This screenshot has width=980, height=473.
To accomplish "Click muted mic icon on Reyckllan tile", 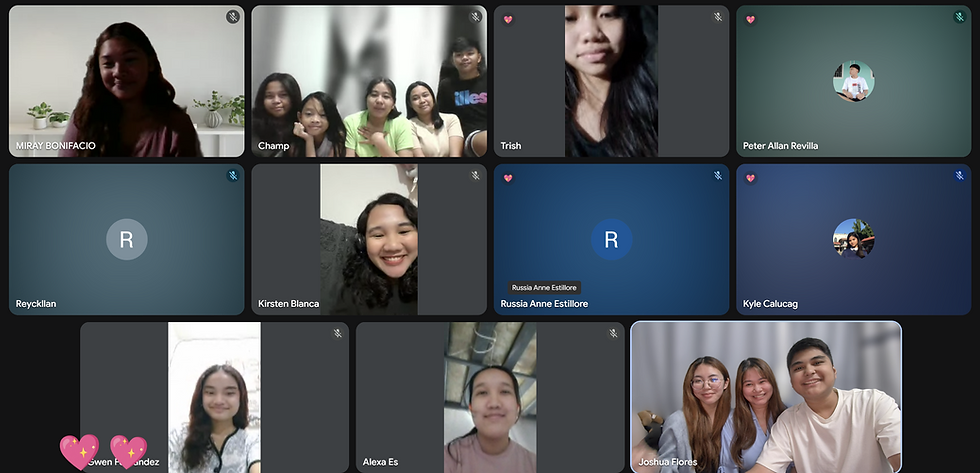I will 233,176.
